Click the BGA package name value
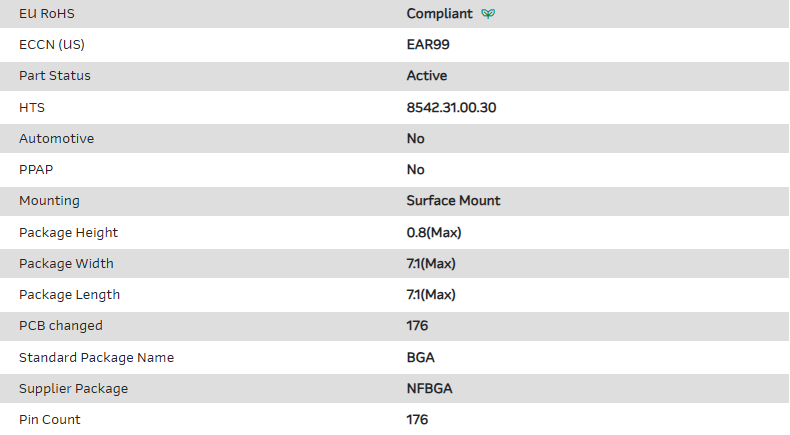The width and height of the screenshot is (790, 435). click(420, 357)
